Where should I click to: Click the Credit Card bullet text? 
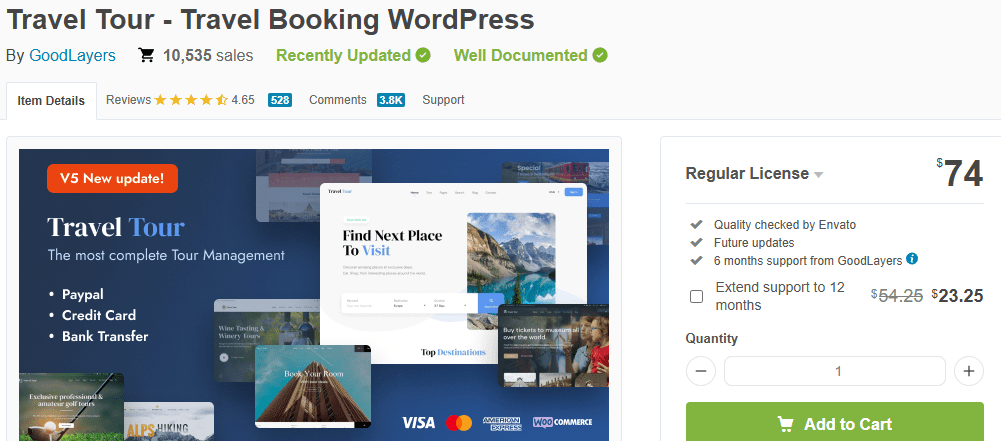tap(99, 315)
